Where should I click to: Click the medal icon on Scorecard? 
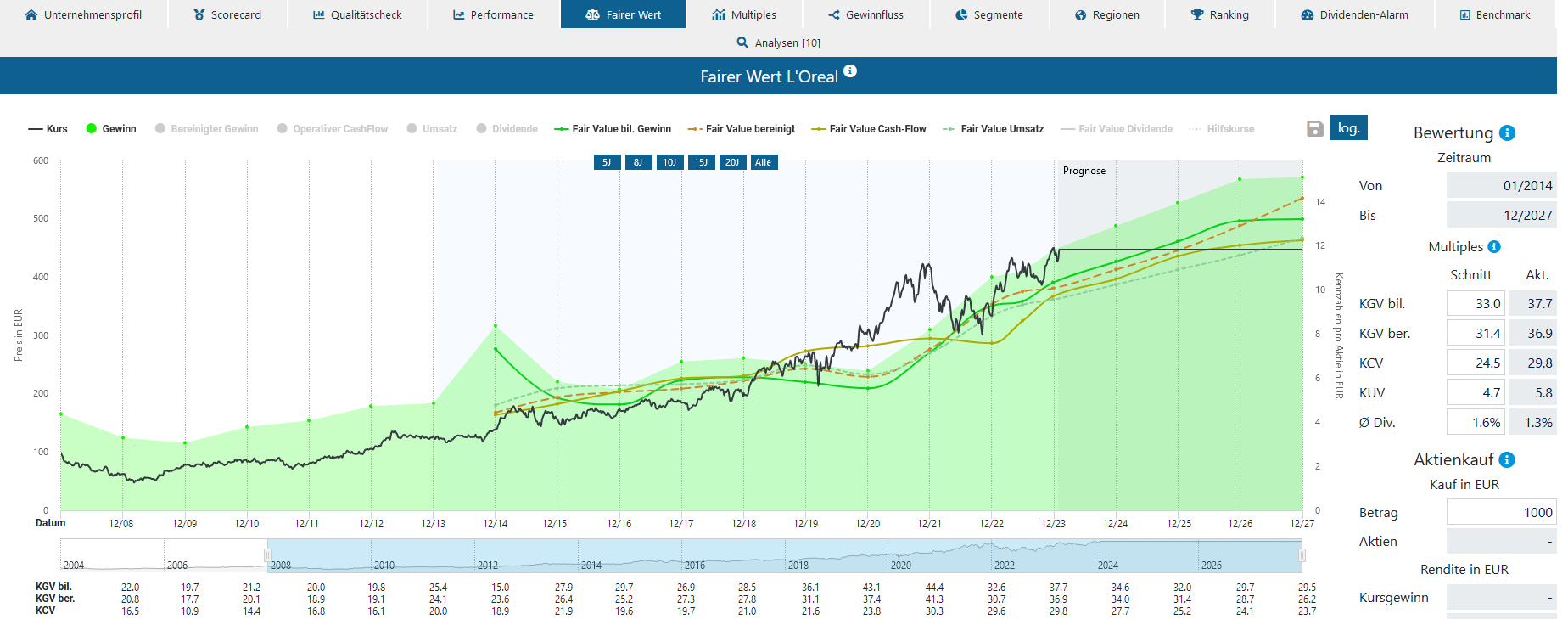point(199,14)
